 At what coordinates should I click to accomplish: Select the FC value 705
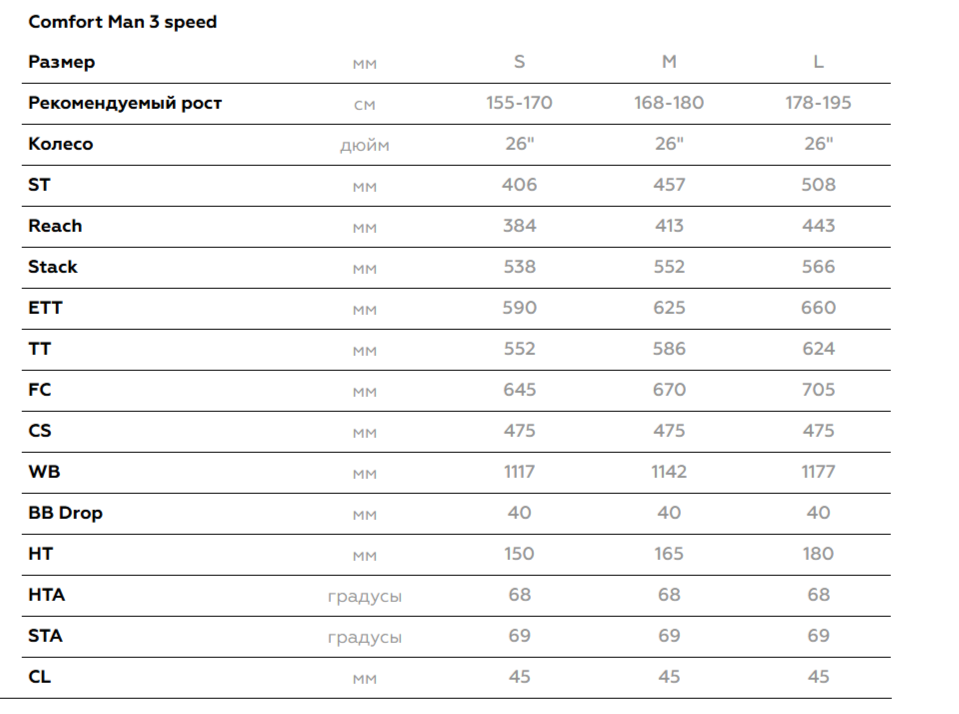click(x=818, y=390)
